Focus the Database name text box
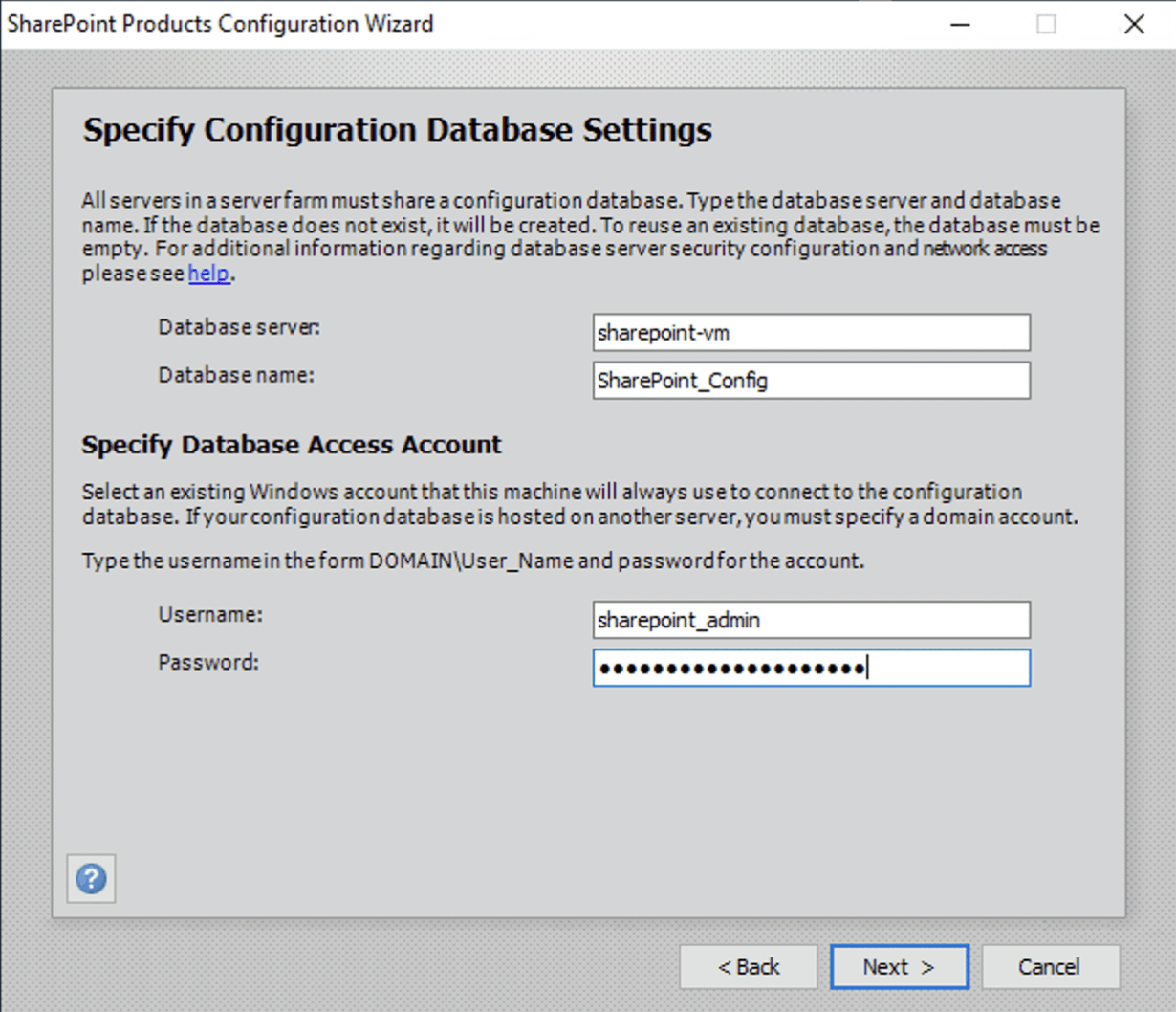This screenshot has height=1012, width=1176. pos(811,381)
